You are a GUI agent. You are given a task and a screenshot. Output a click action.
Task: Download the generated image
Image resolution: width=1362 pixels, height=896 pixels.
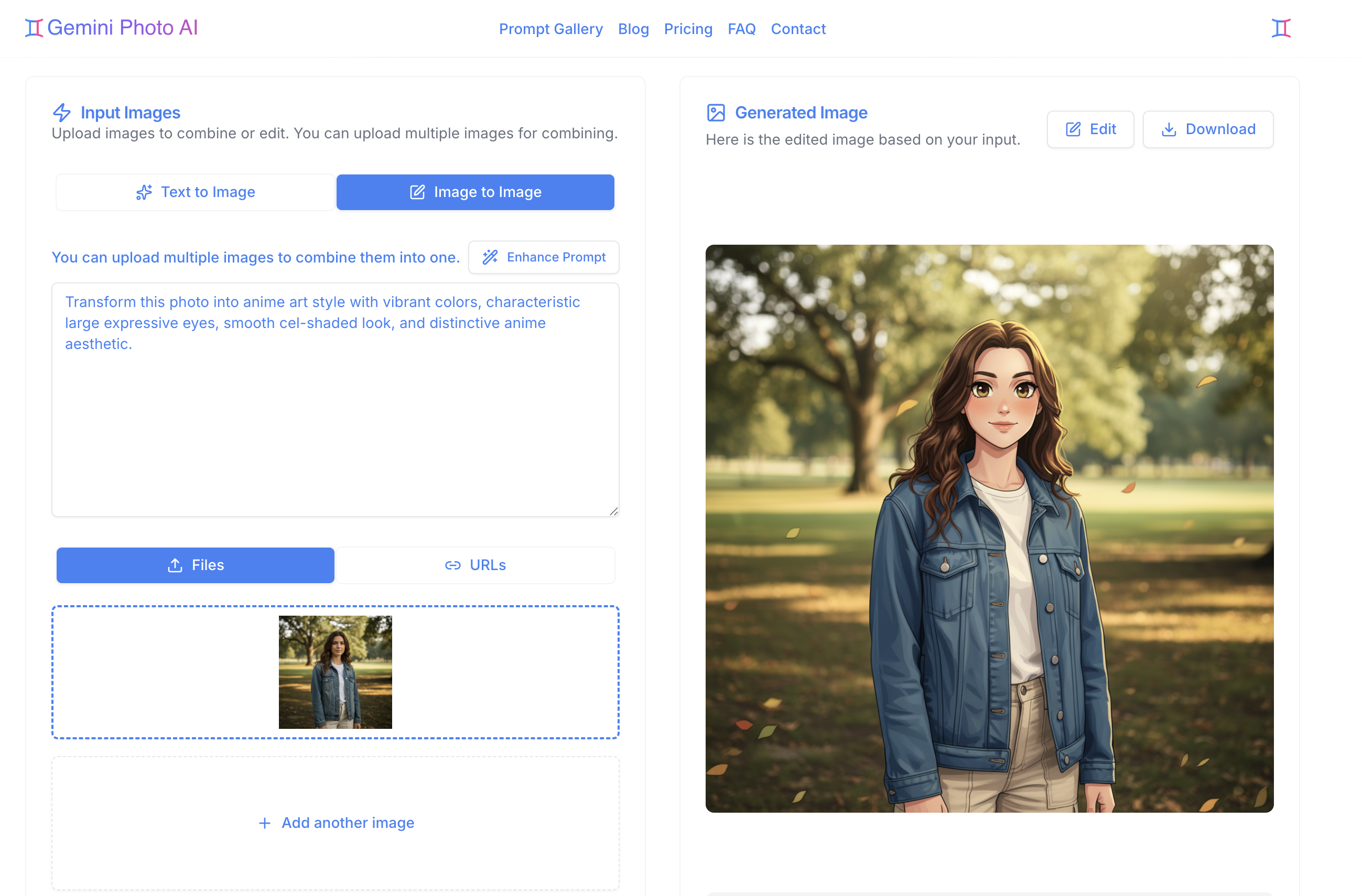click(1208, 129)
